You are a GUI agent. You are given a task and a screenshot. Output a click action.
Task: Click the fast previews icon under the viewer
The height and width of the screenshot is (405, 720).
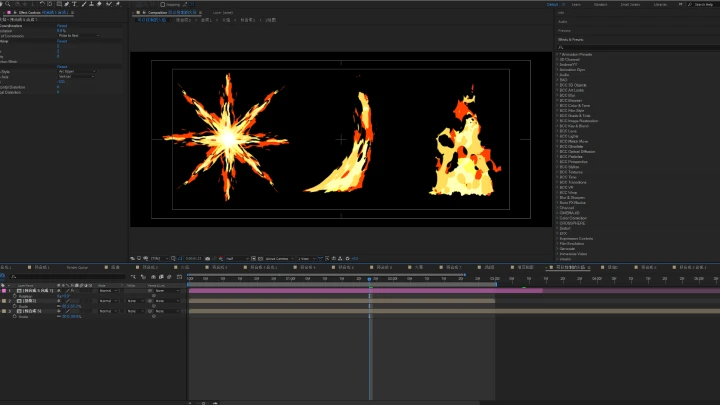pyautogui.click(x=326, y=259)
